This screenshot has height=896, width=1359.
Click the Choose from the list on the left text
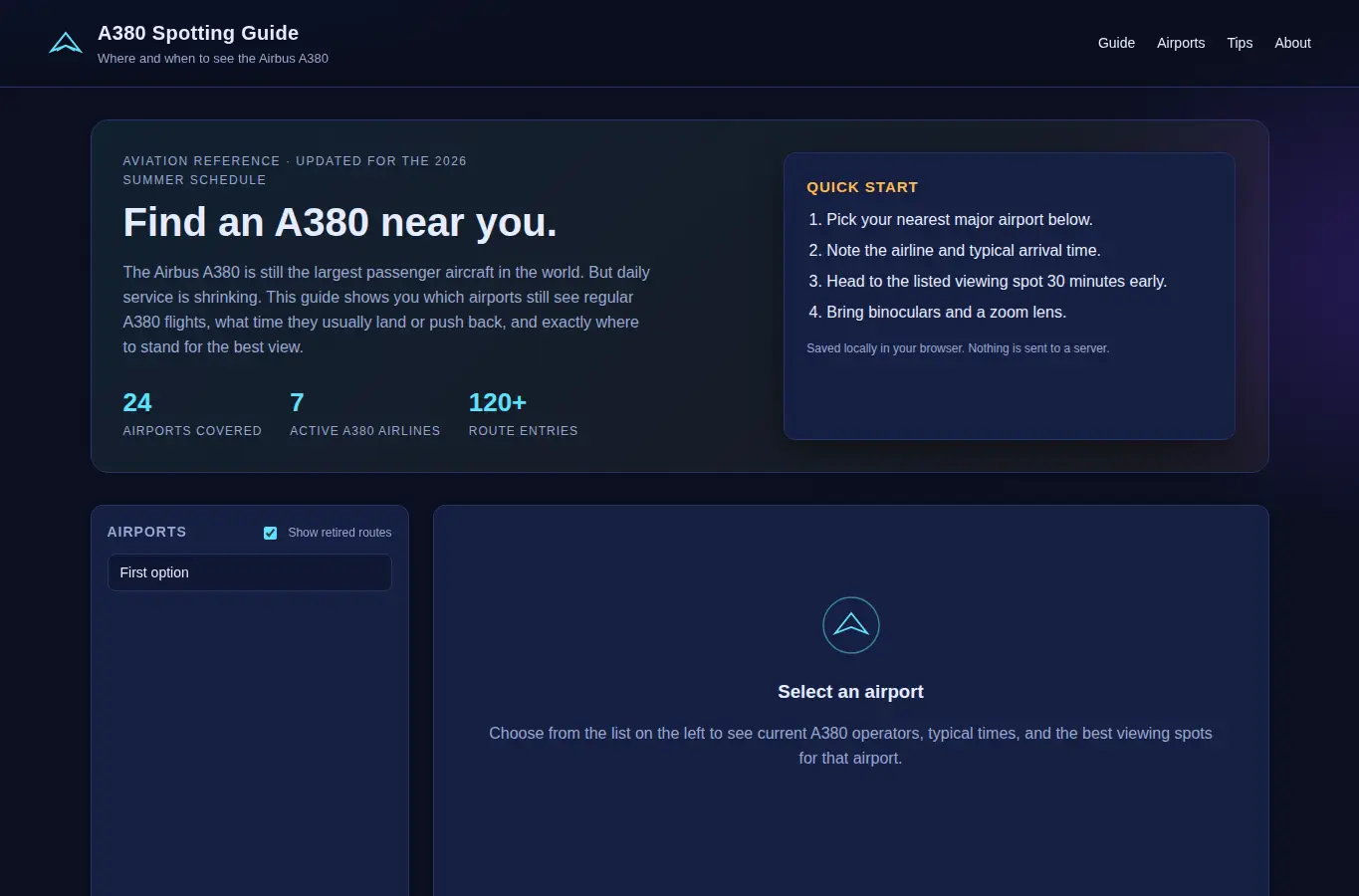(x=850, y=746)
